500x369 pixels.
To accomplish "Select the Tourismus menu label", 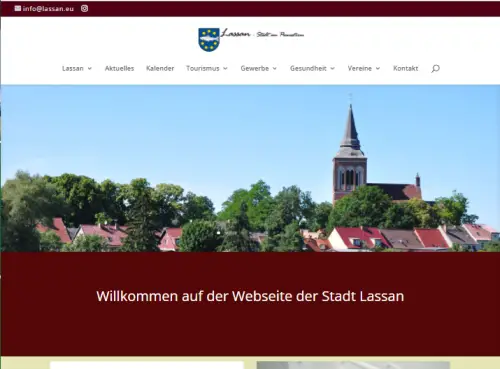I will click(x=203, y=68).
